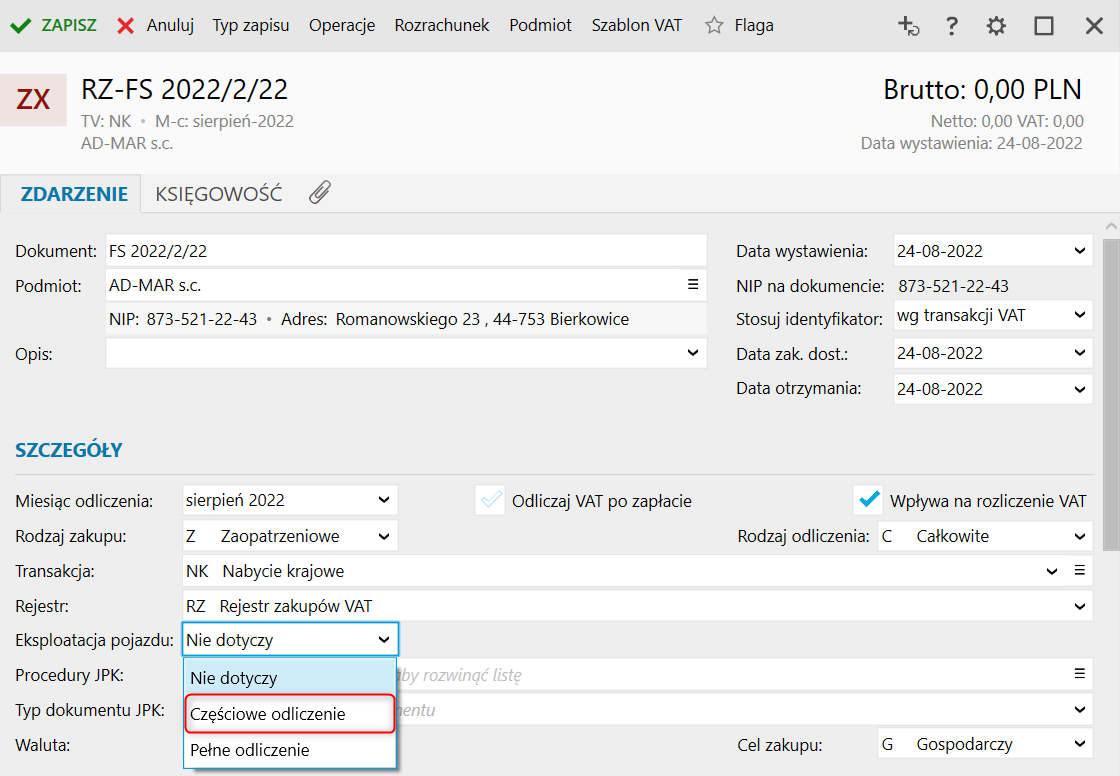Click the Flaga star icon

click(714, 26)
